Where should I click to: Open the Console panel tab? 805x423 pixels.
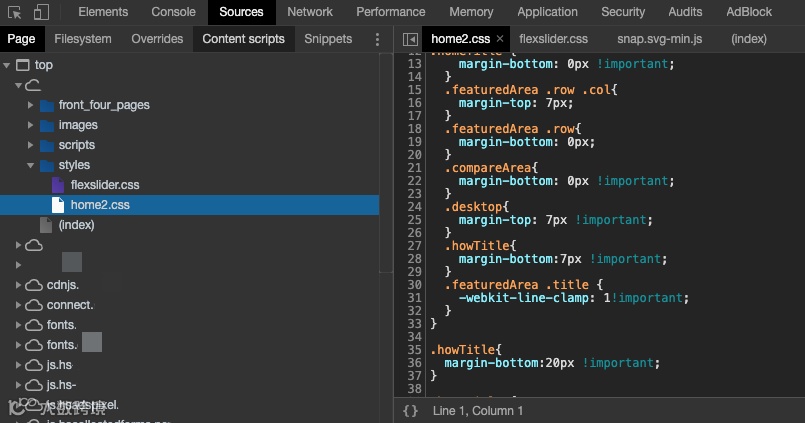click(174, 12)
